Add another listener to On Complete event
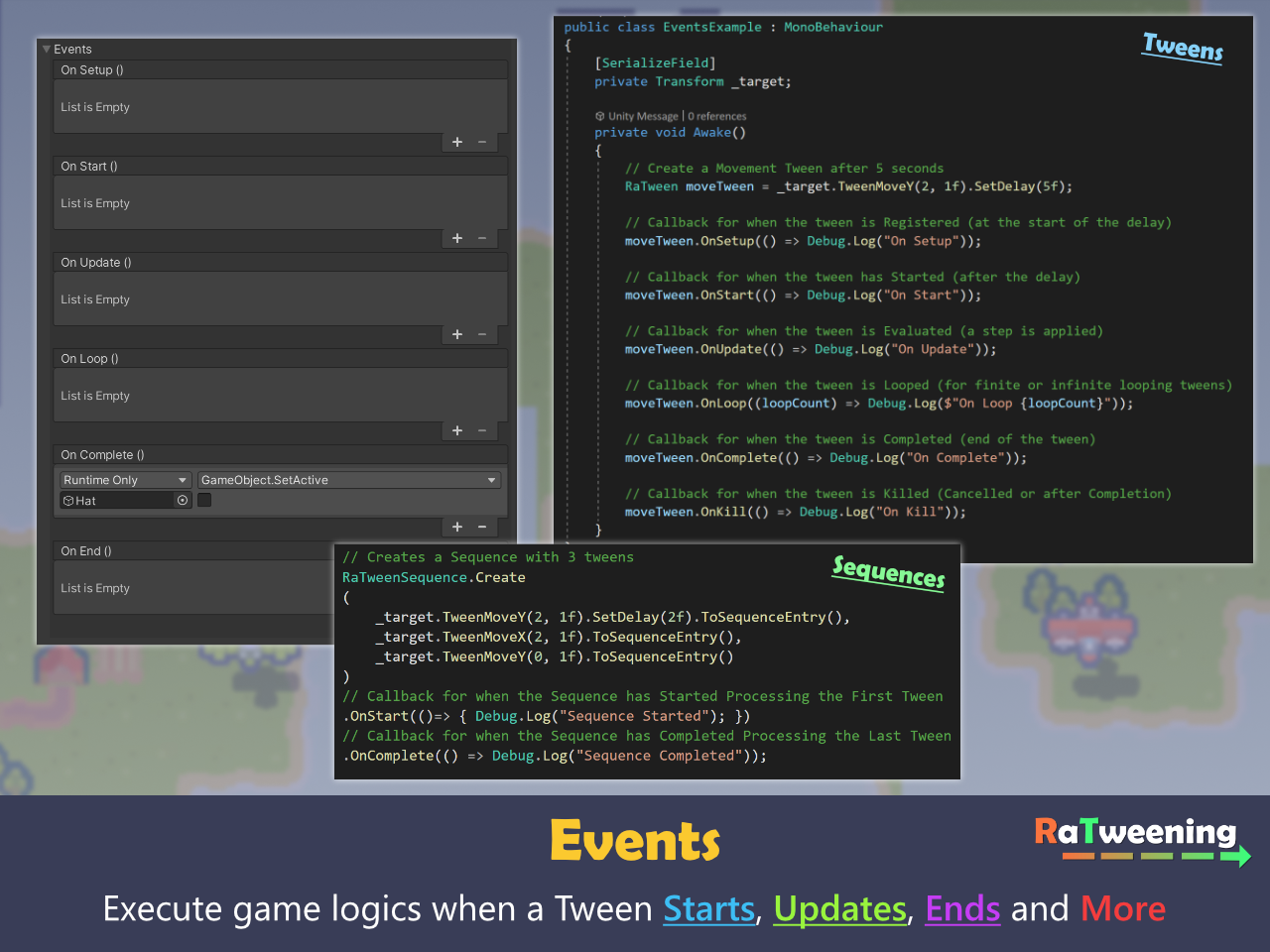Viewport: 1270px width, 952px height. tap(457, 527)
